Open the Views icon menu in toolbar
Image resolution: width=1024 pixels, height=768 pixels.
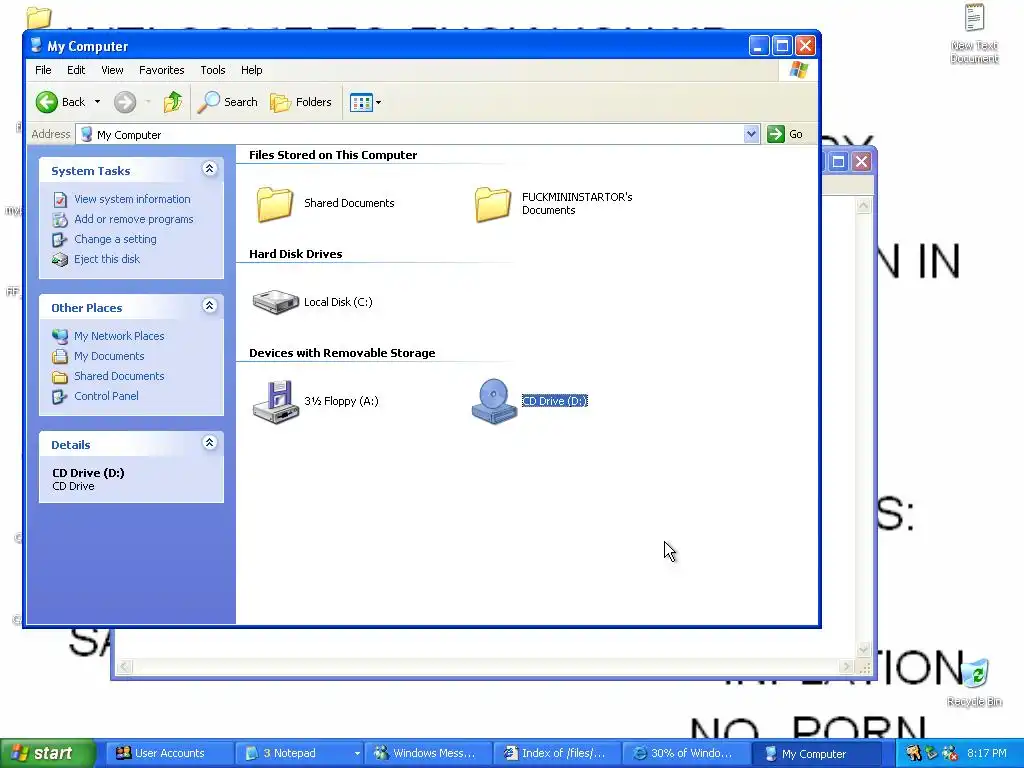pos(360,102)
